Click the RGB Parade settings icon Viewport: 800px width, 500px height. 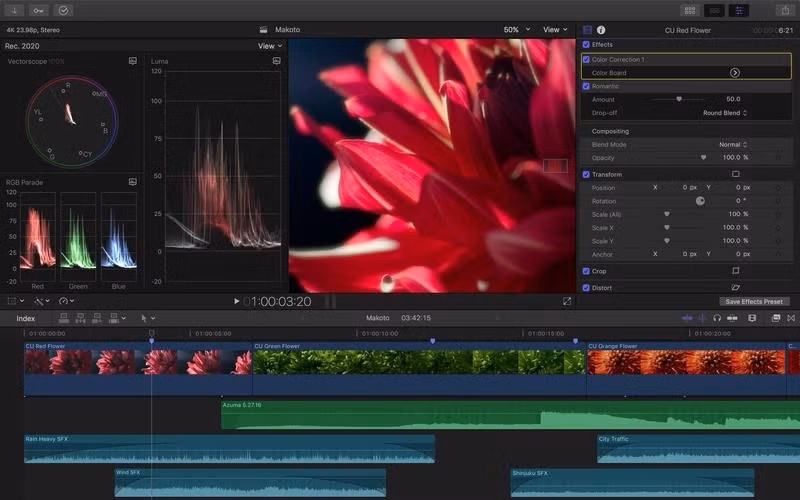pyautogui.click(x=133, y=182)
